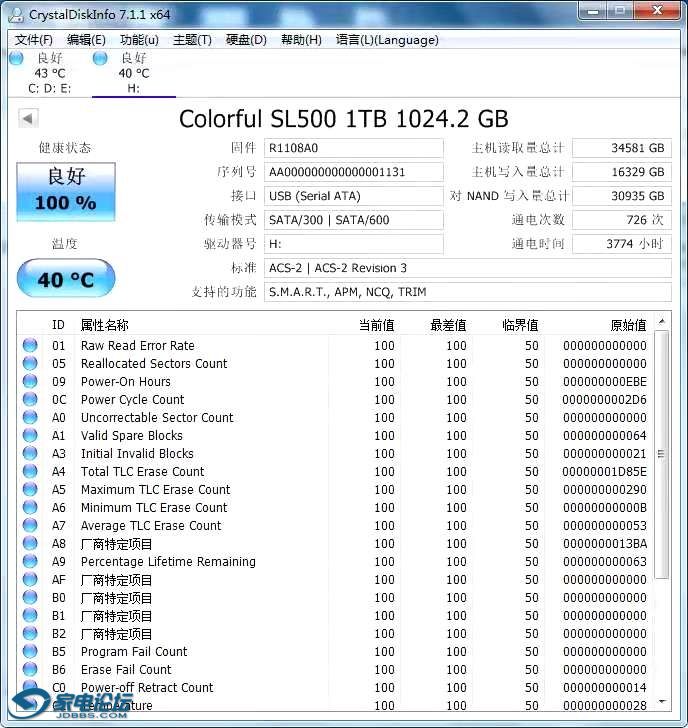Click Percentage Lifetime Remaining attribute name
Image resolution: width=688 pixels, height=728 pixels.
click(168, 562)
